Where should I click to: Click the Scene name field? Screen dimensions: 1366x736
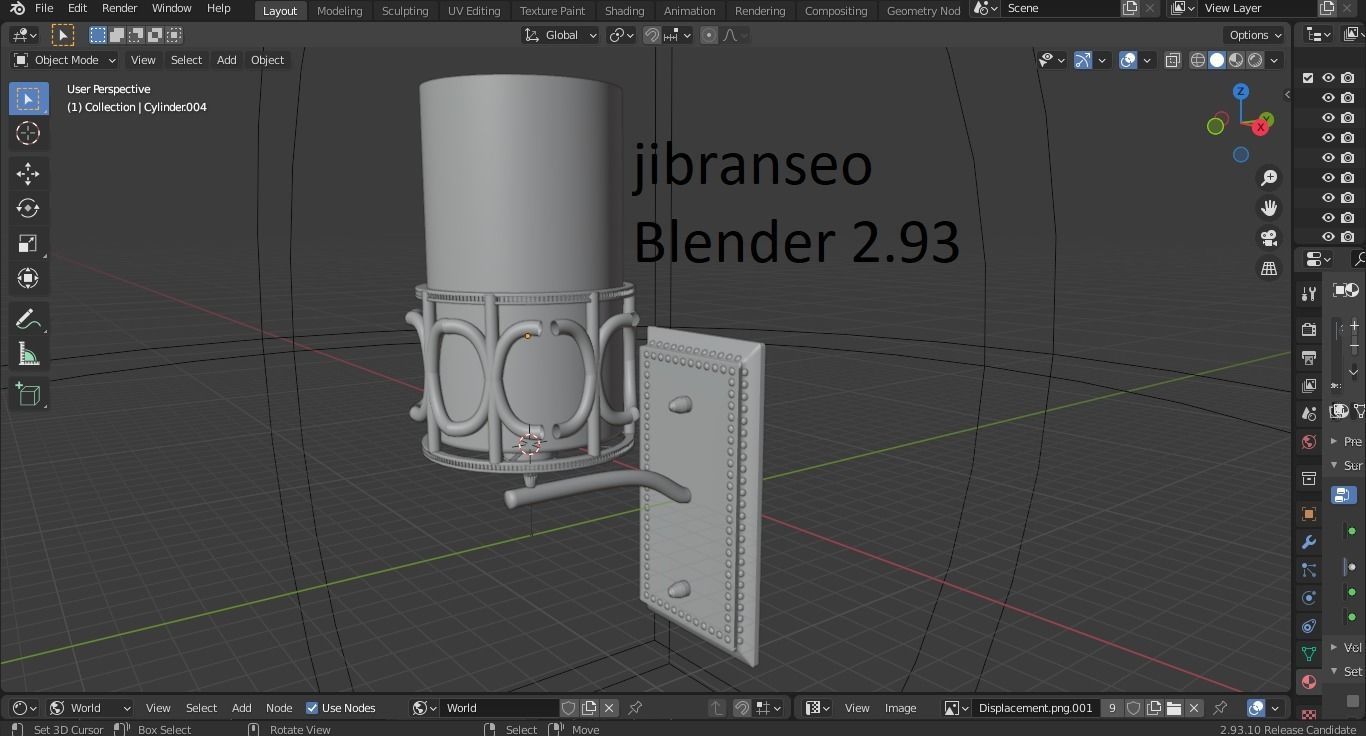point(1060,8)
